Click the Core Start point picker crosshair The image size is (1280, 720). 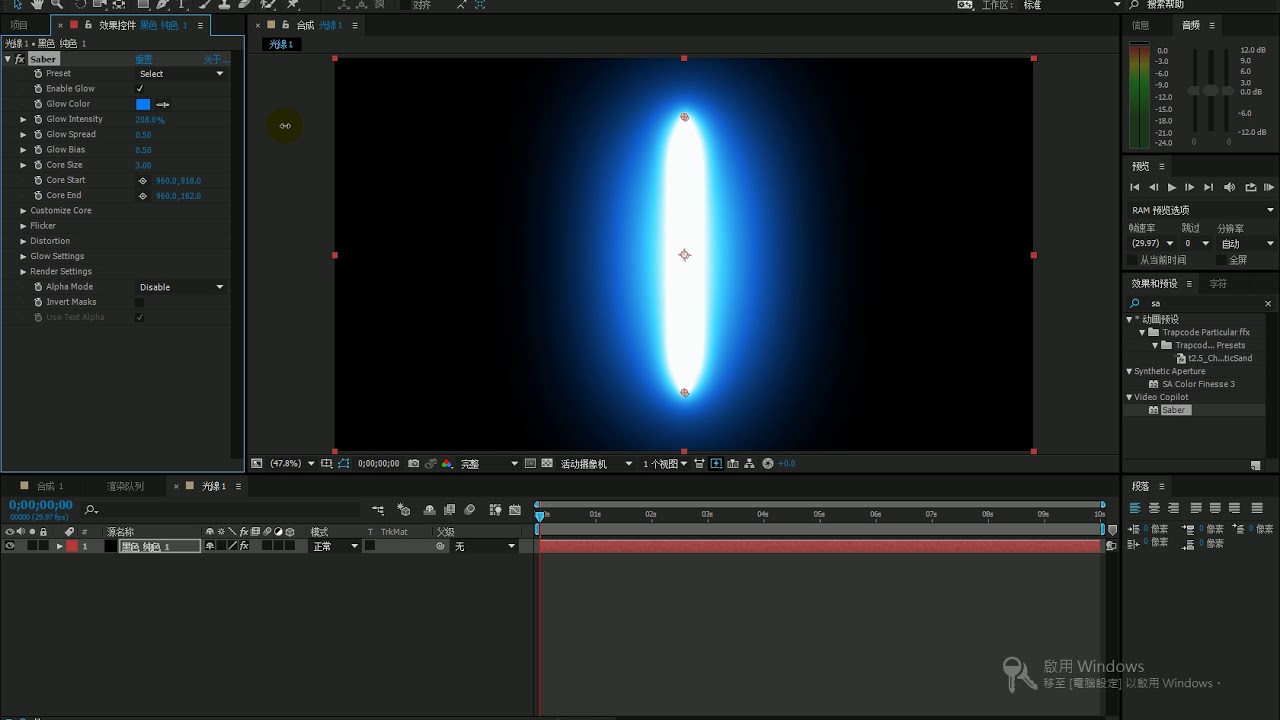(x=142, y=181)
